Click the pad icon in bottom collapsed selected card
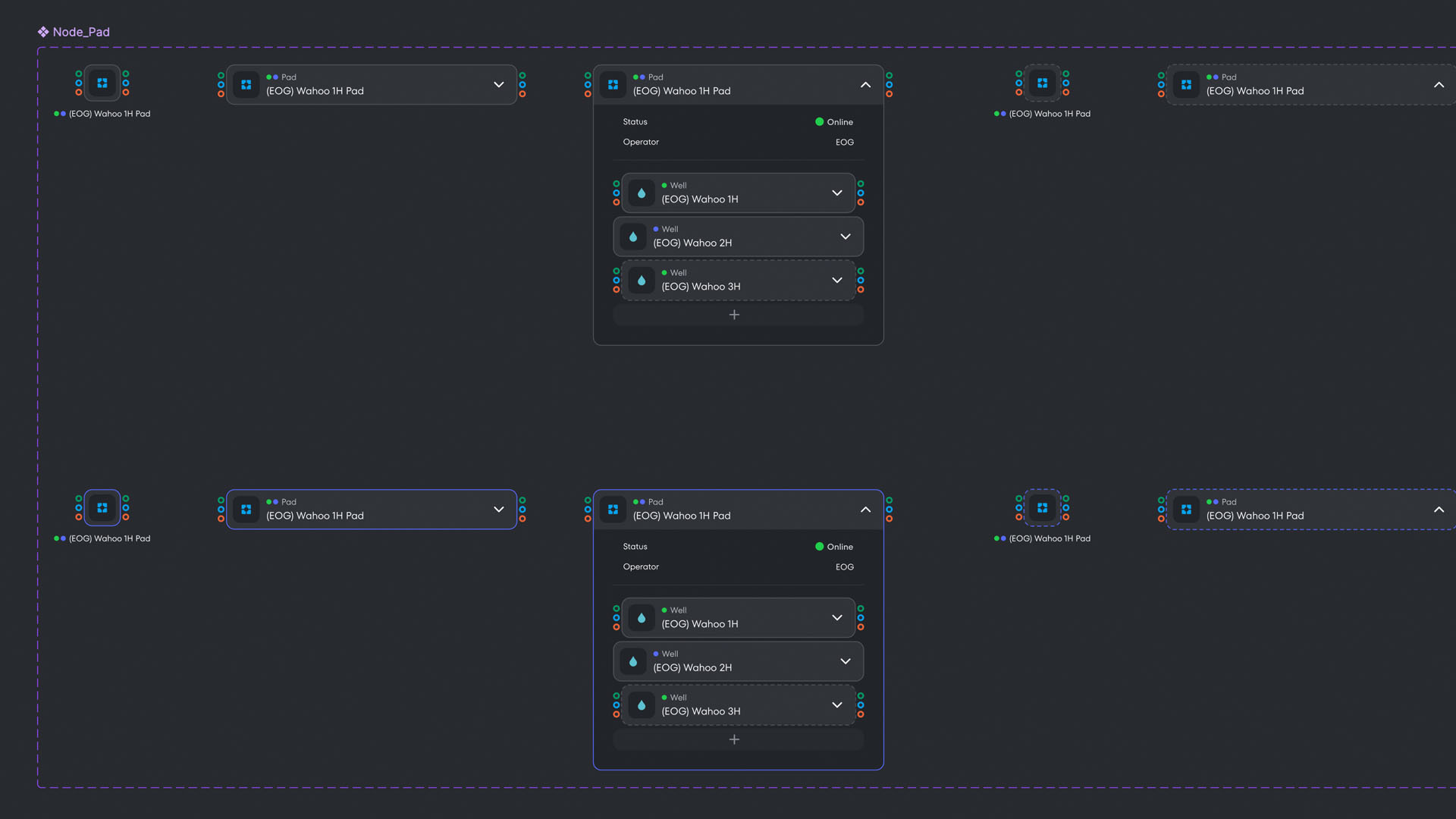The height and width of the screenshot is (819, 1456). pos(246,510)
